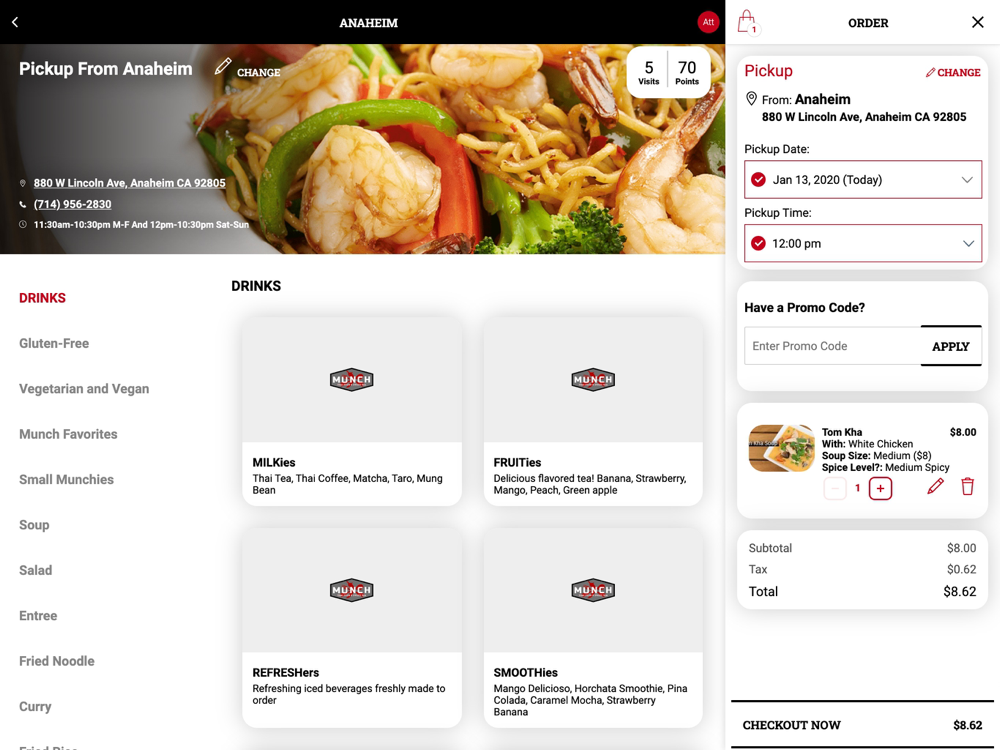Focus the Enter Promo Code field

[832, 346]
